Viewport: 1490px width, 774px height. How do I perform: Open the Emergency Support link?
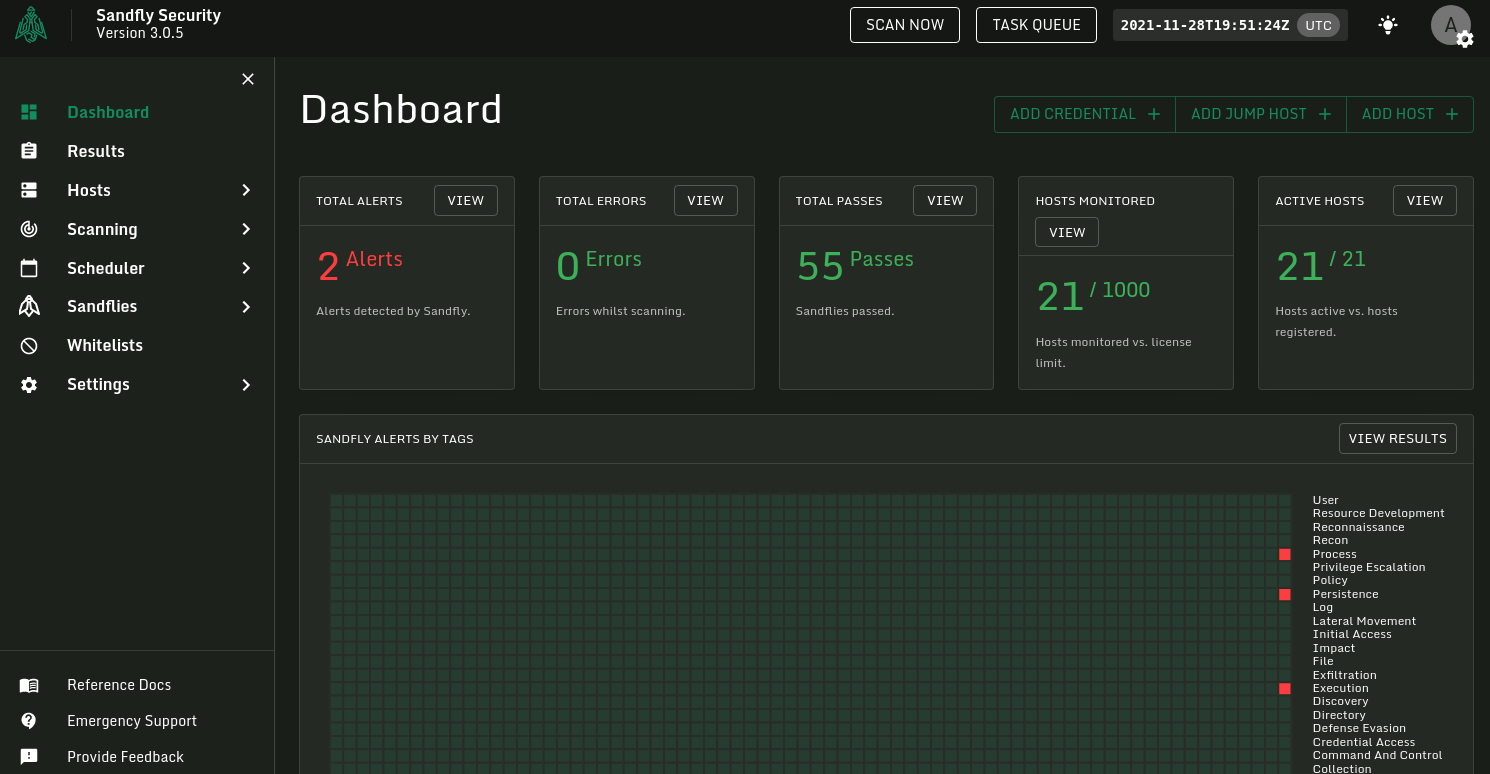[132, 721]
